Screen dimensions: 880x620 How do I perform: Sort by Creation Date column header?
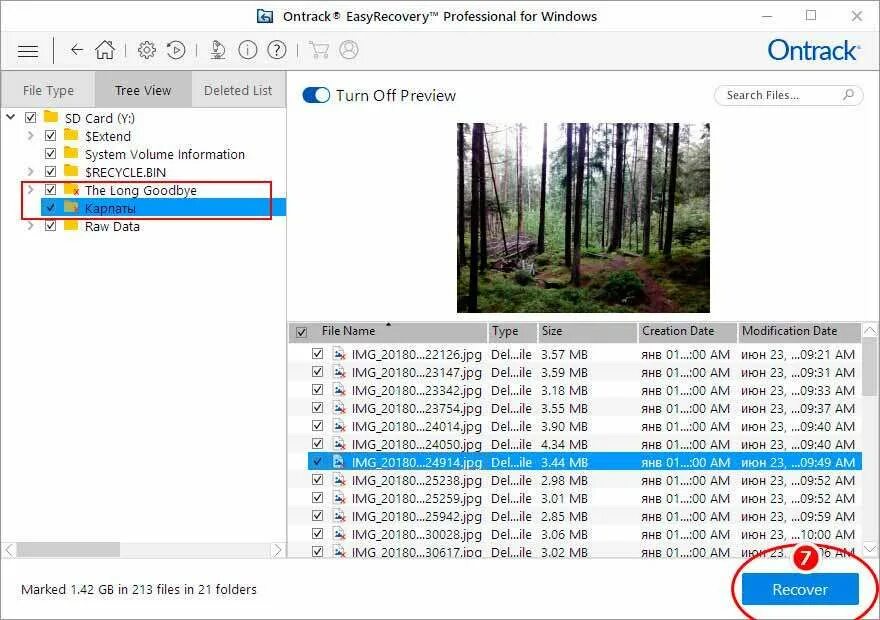click(x=688, y=331)
